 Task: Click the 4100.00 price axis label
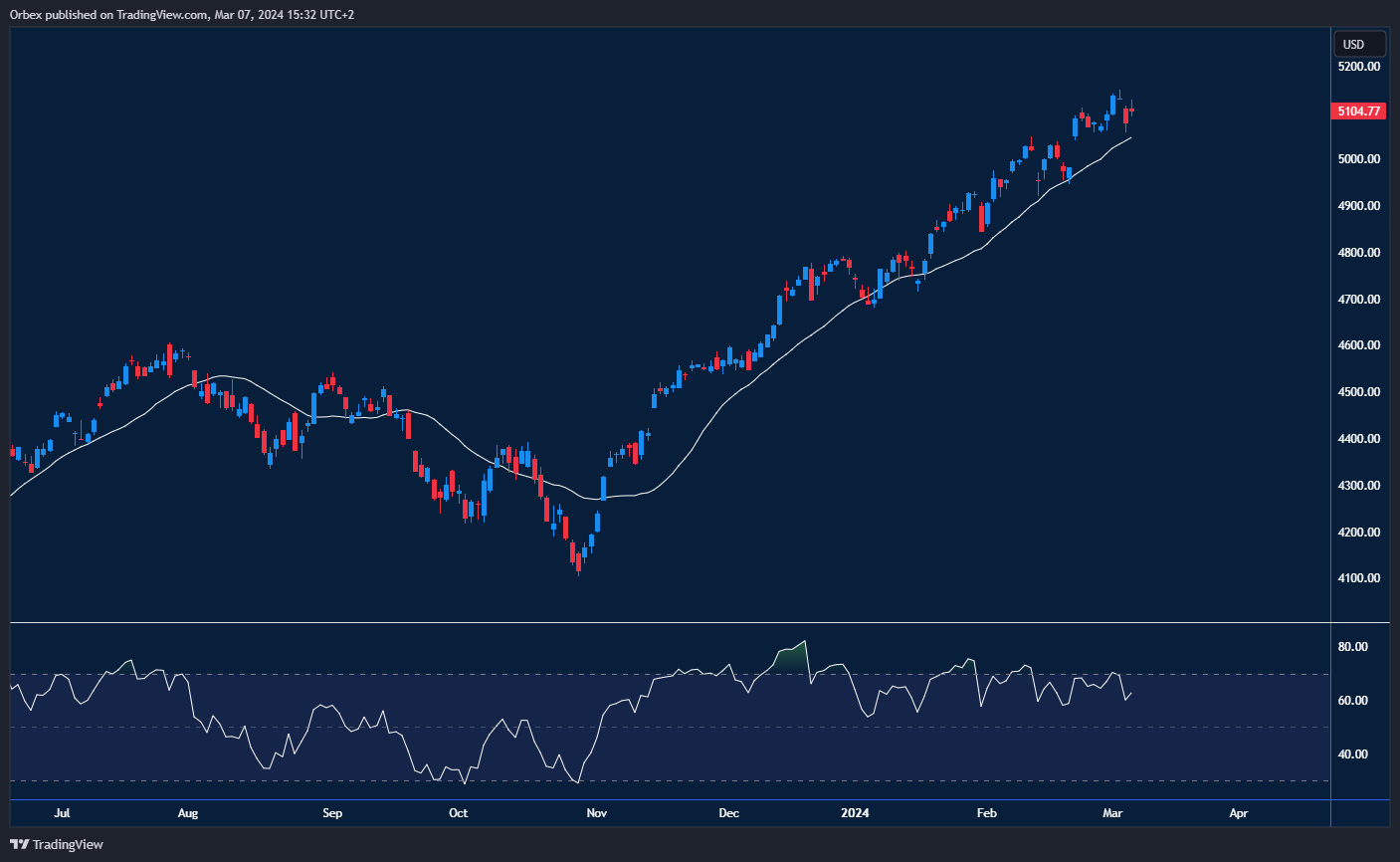[x=1358, y=578]
